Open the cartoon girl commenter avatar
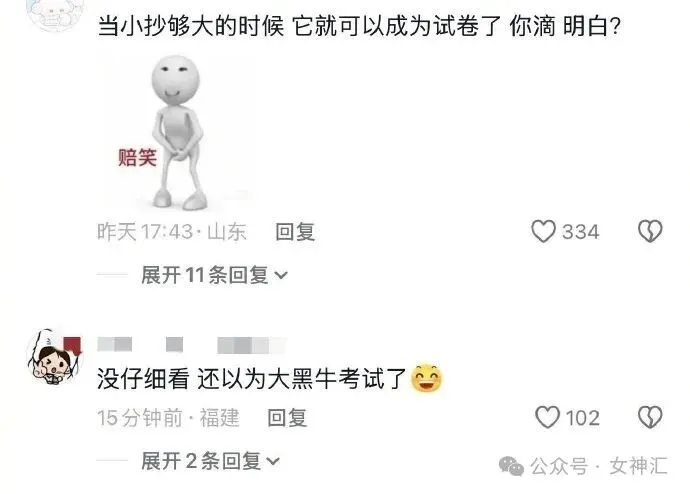 (54, 357)
